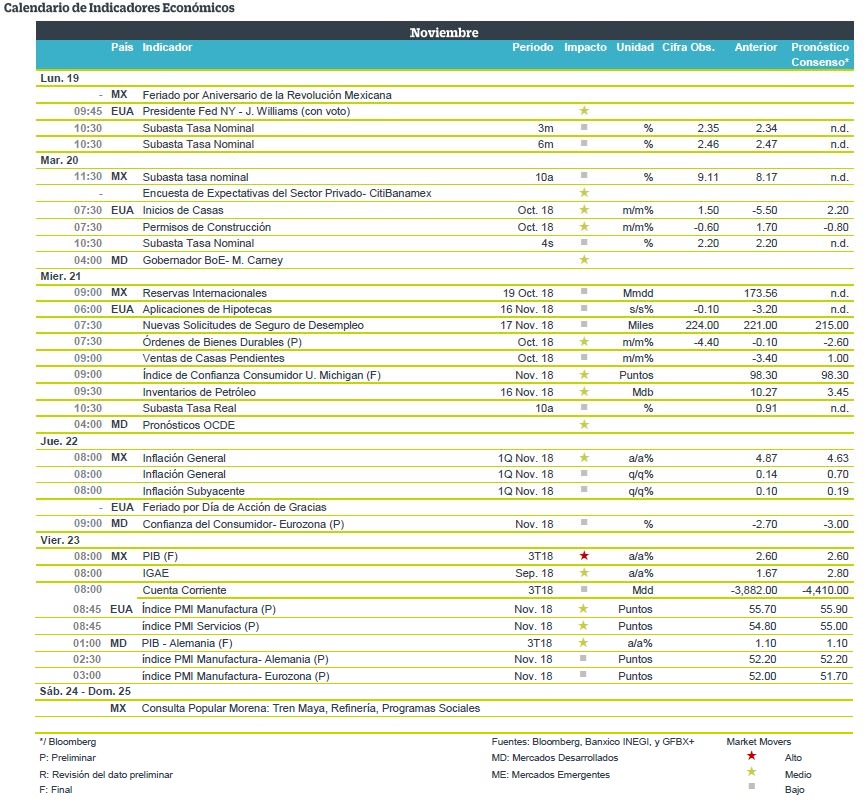This screenshot has height=803, width=866.
Task: Click the red star impact icon for PIB (F)
Action: (x=584, y=556)
